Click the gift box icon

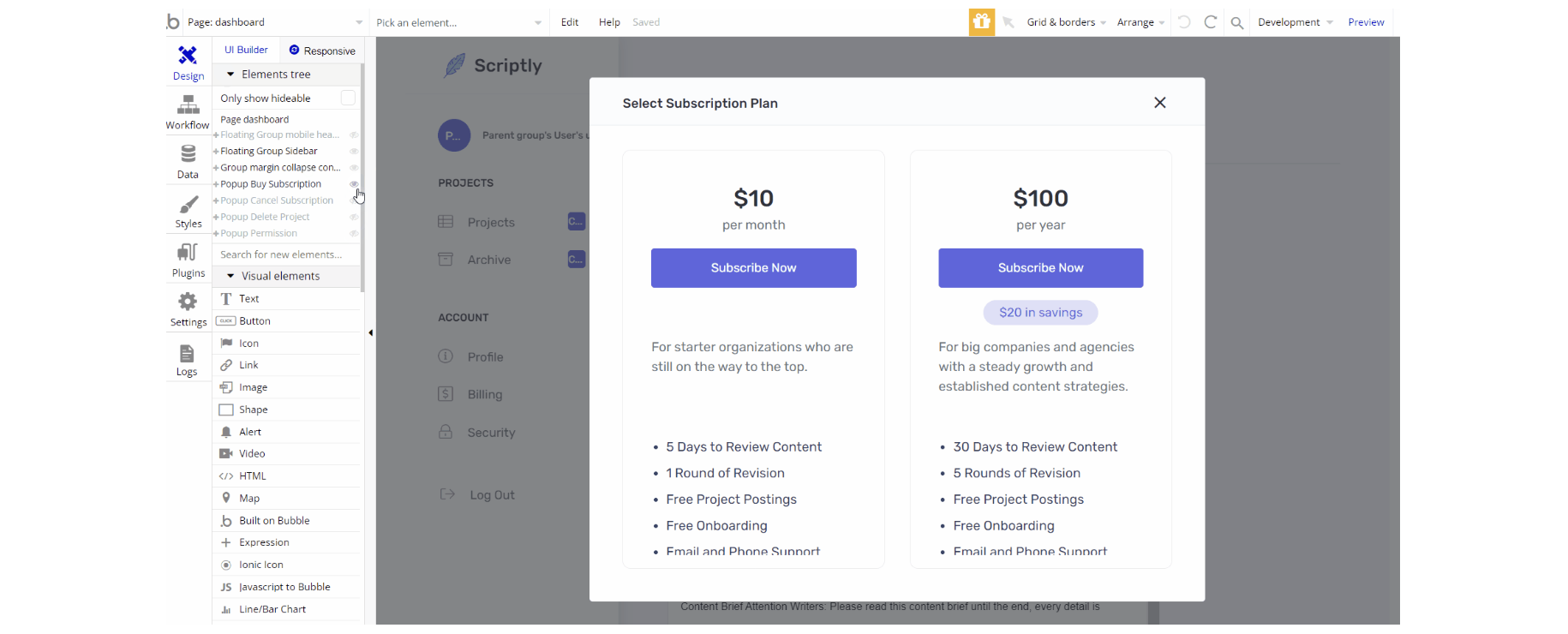click(982, 22)
